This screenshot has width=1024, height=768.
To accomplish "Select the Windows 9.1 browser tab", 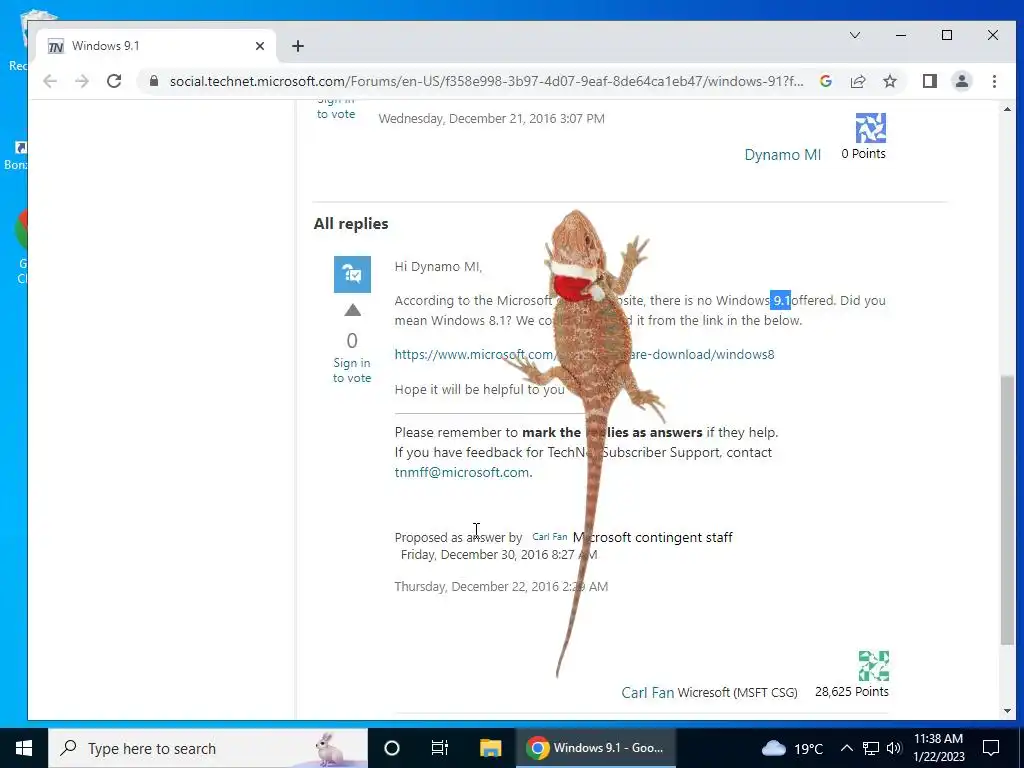I will [x=155, y=46].
